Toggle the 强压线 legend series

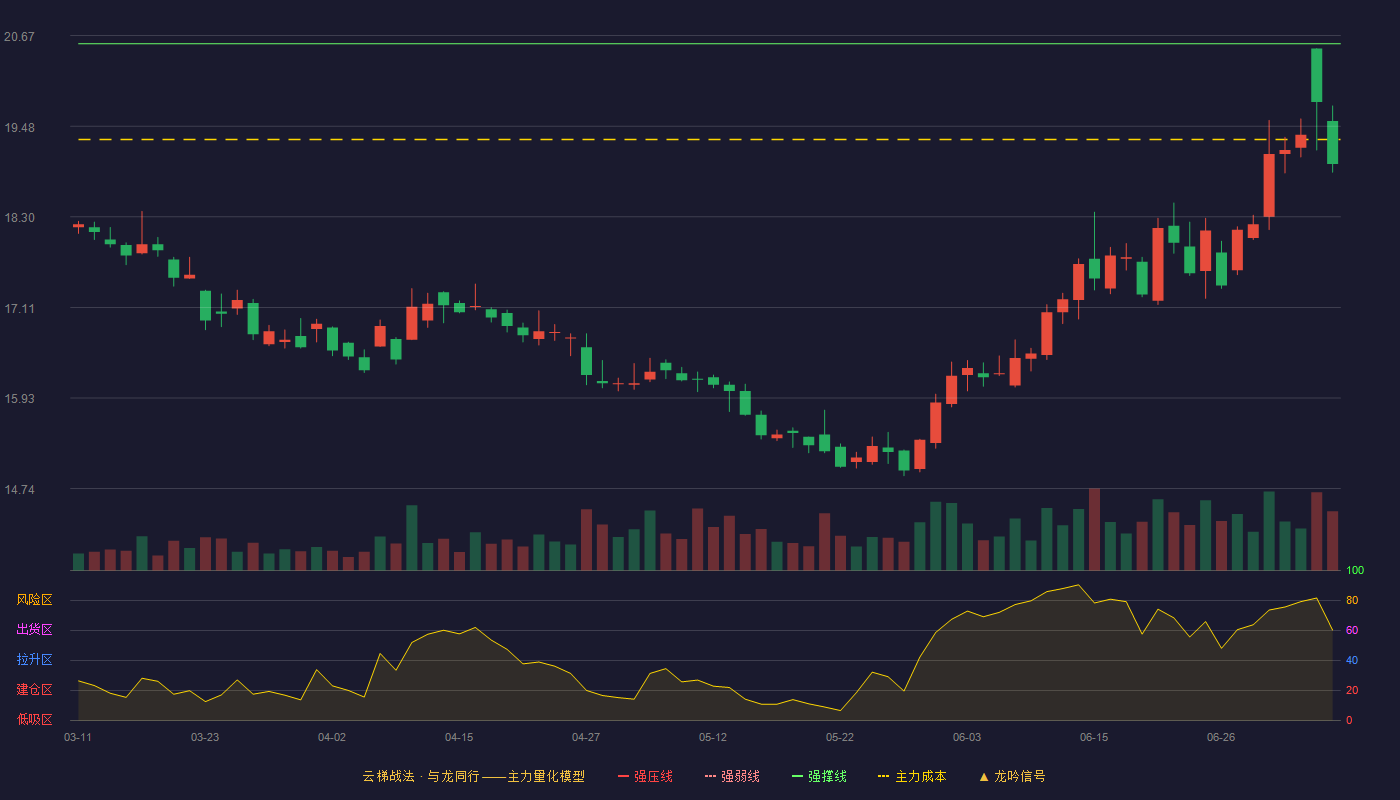tap(645, 776)
